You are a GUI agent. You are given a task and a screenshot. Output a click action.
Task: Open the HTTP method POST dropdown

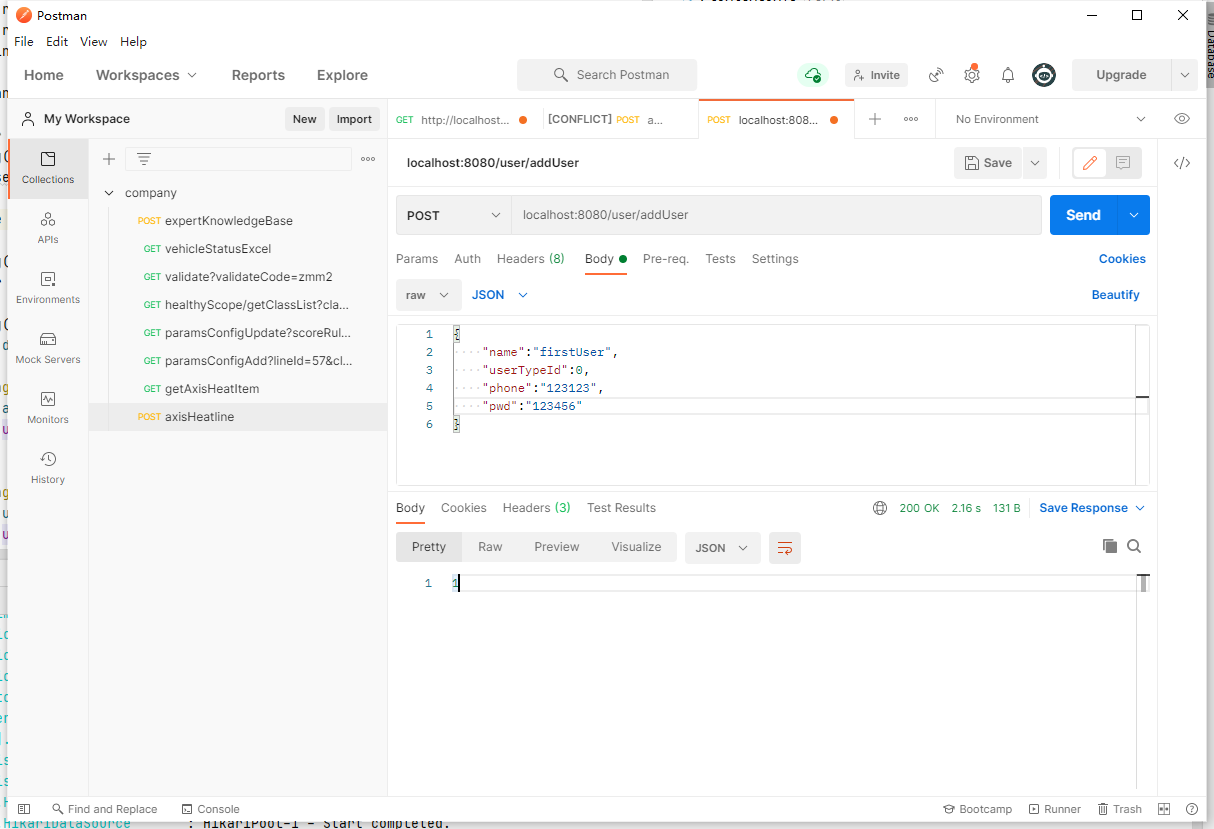[x=454, y=215]
